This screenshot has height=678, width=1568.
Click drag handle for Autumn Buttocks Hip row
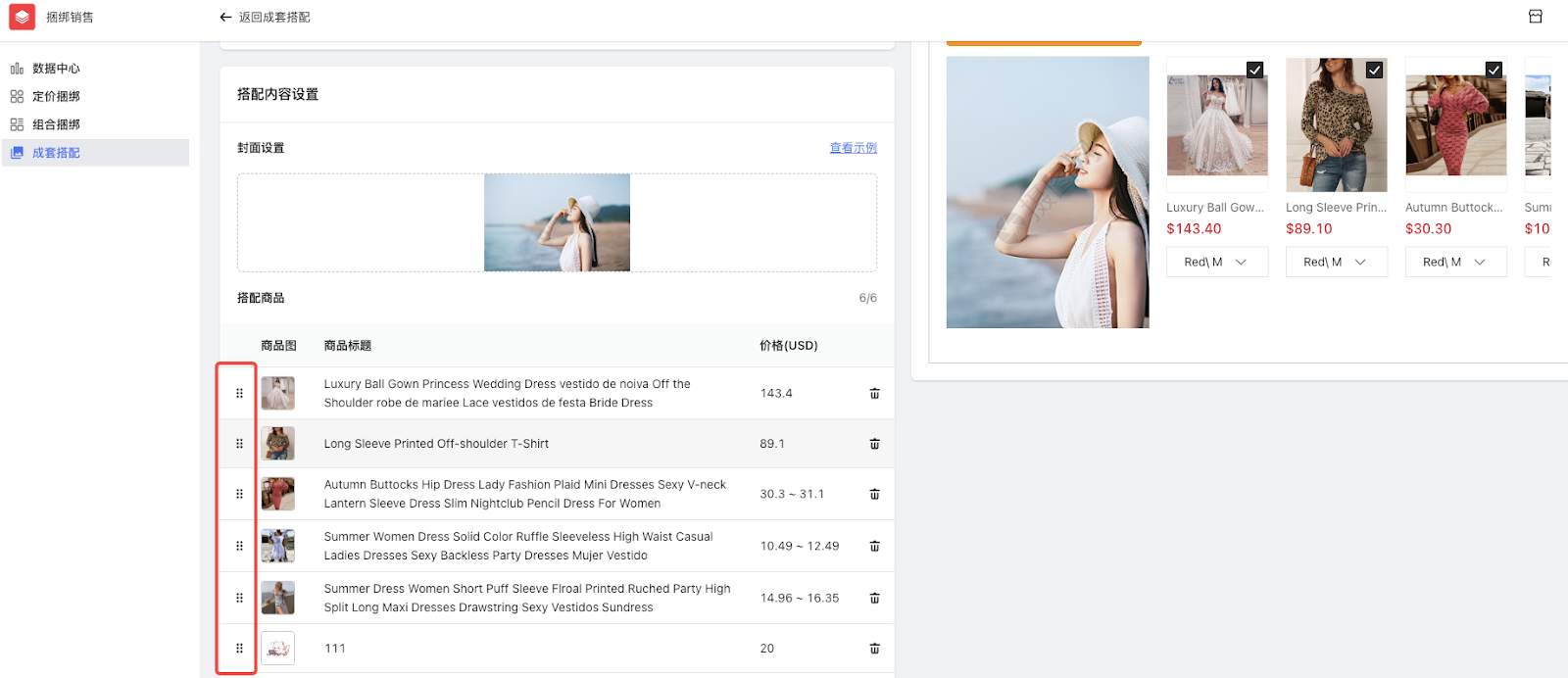tap(239, 494)
